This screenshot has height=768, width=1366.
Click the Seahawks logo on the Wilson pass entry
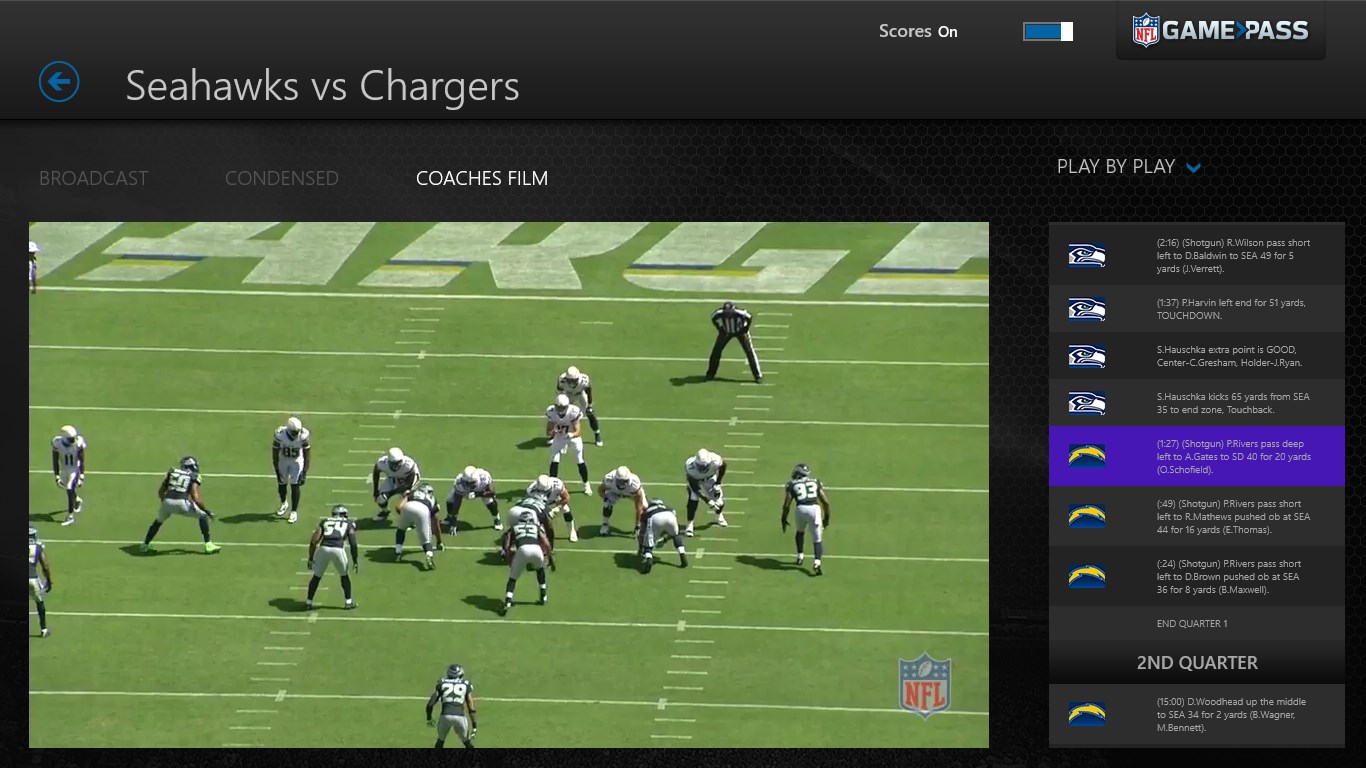click(x=1087, y=255)
